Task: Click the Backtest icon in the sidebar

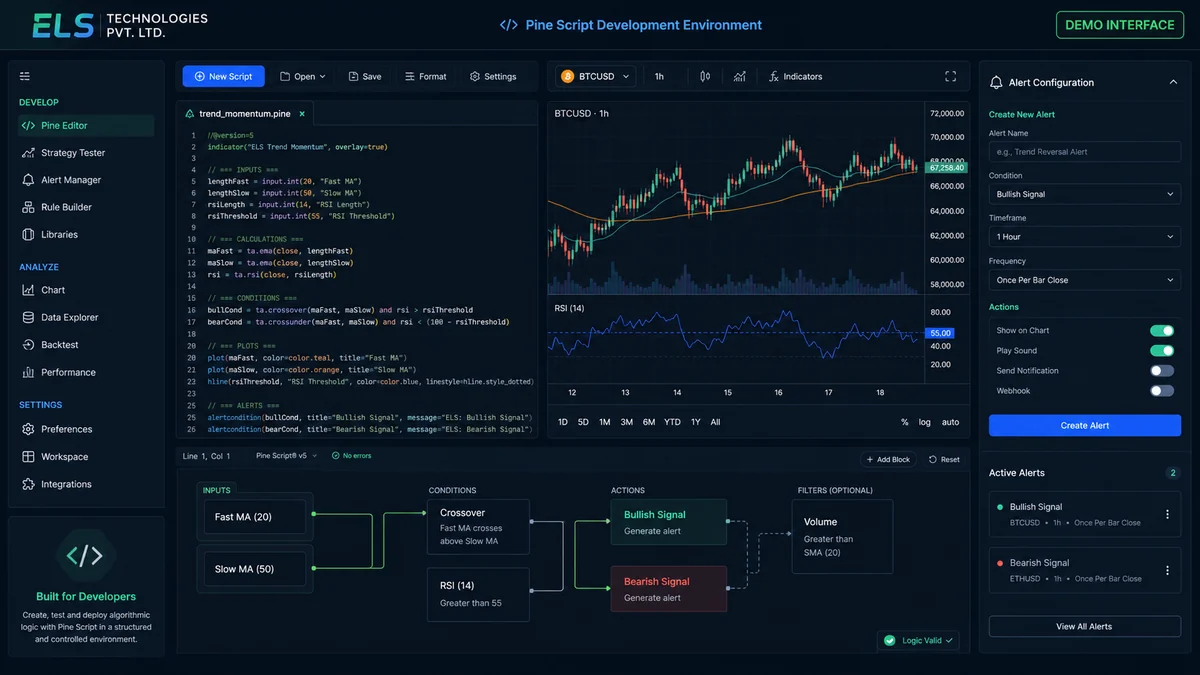Action: [x=29, y=344]
